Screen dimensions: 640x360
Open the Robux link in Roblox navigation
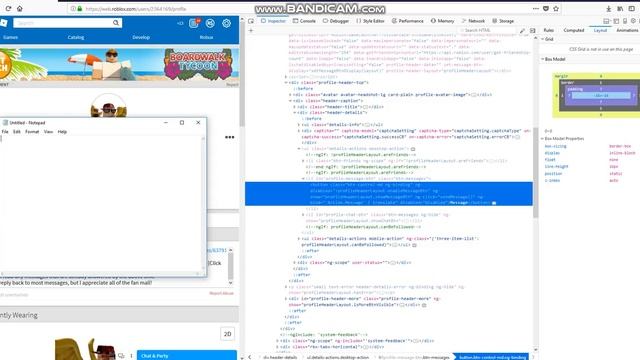(x=206, y=37)
